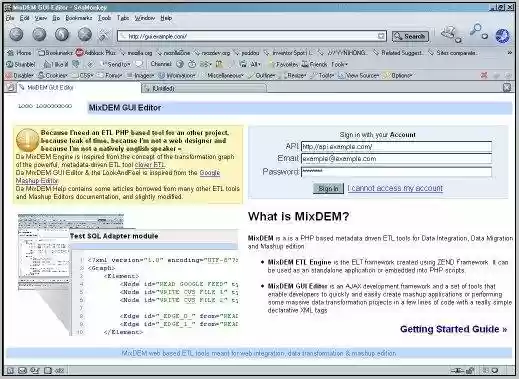Open the Edit menu
519x379 pixels.
pyautogui.click(x=25, y=18)
